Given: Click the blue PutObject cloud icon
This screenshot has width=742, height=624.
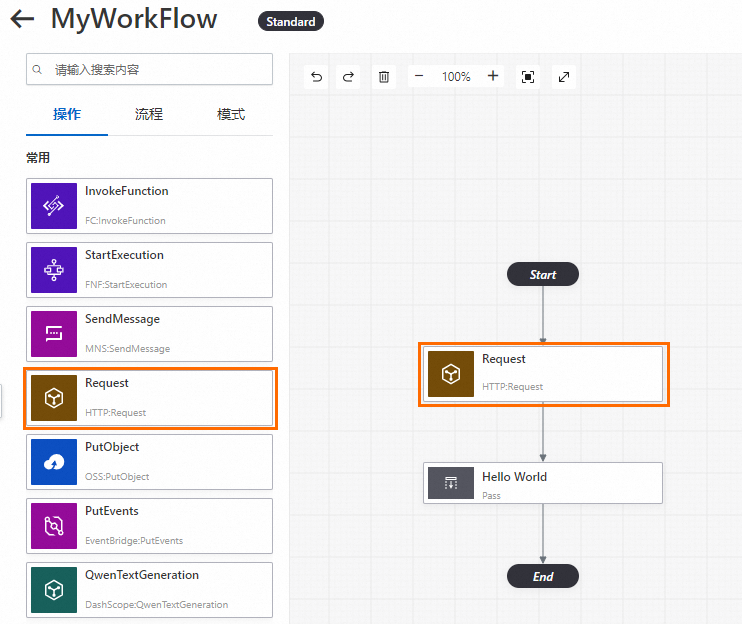Looking at the screenshot, I should tap(54, 462).
